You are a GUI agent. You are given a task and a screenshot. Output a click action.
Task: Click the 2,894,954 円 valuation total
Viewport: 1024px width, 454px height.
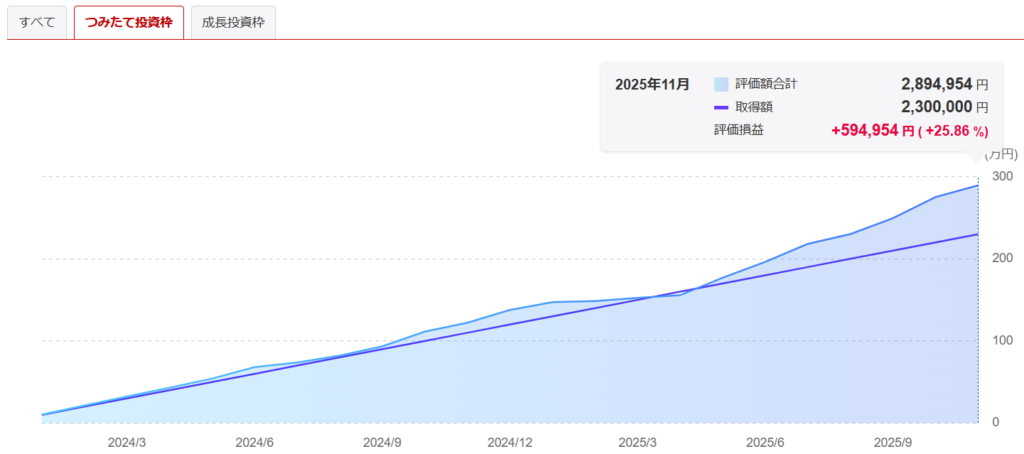(944, 84)
